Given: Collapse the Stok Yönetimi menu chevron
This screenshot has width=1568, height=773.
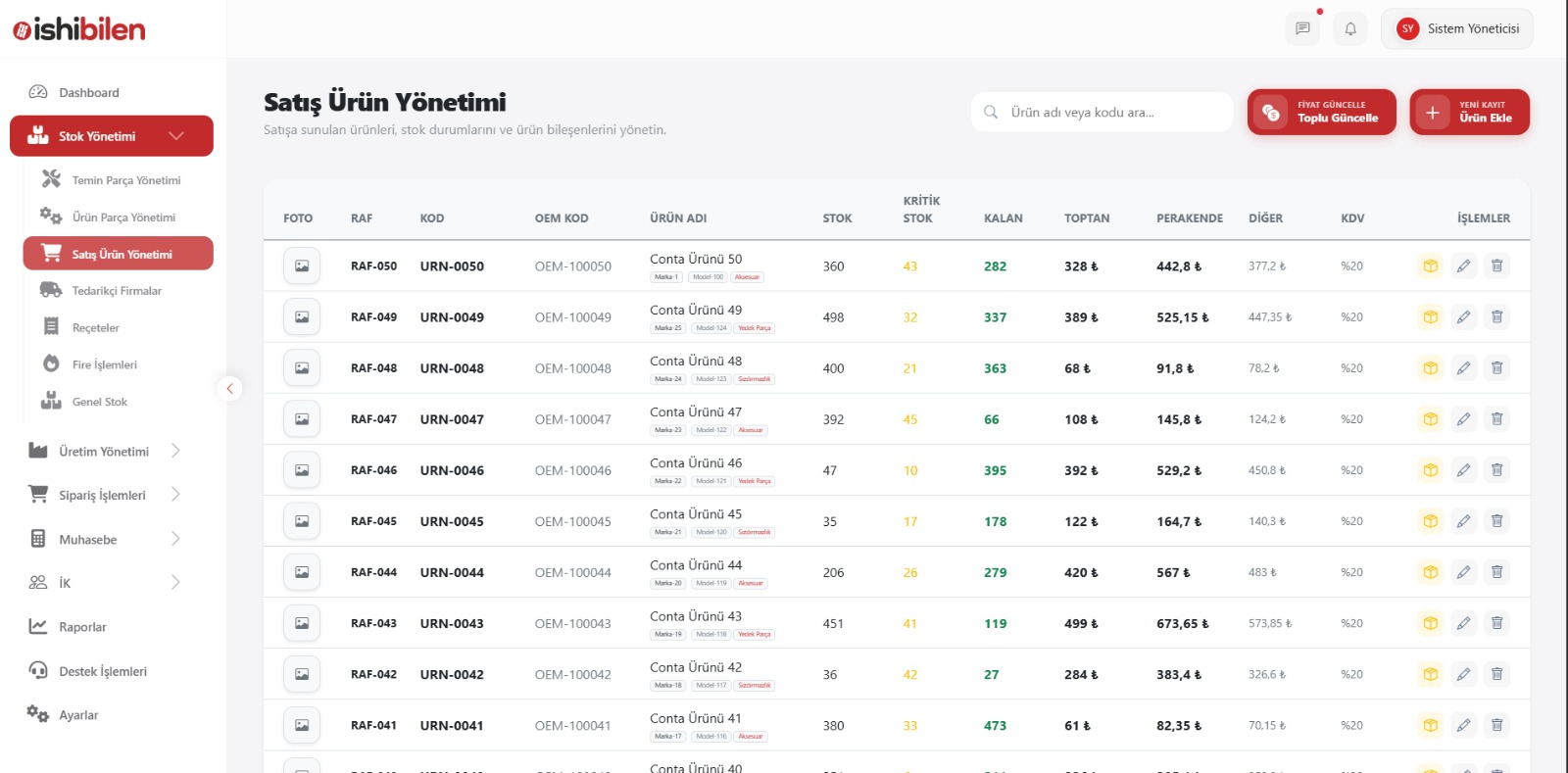Looking at the screenshot, I should [176, 136].
